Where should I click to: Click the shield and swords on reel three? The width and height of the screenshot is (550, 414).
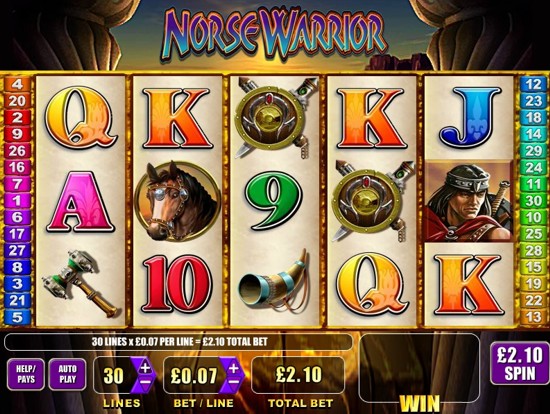(x=275, y=118)
